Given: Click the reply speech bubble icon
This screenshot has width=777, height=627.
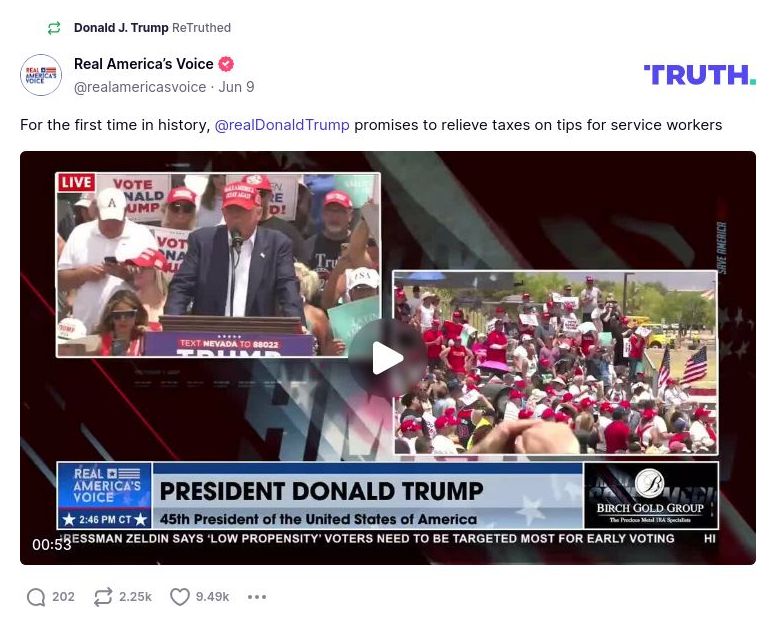Looking at the screenshot, I should coord(36,597).
